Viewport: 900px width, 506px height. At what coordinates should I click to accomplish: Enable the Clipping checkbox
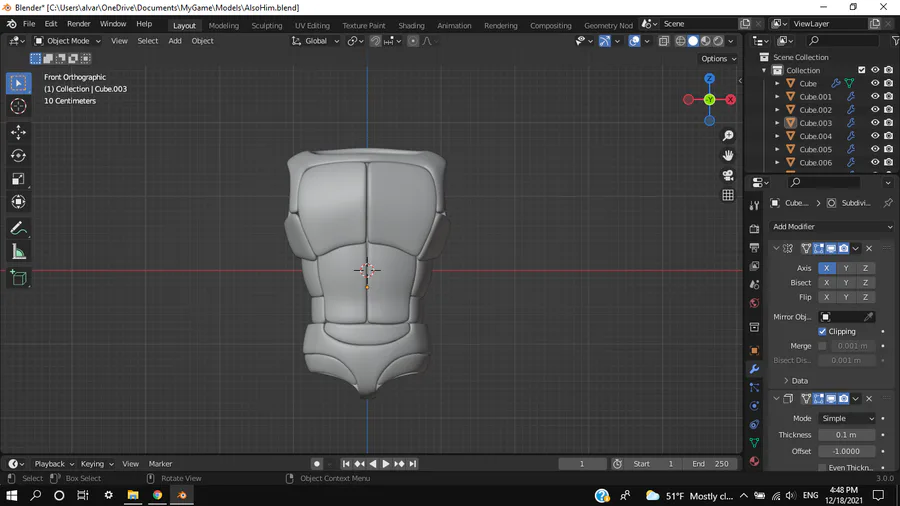(823, 331)
